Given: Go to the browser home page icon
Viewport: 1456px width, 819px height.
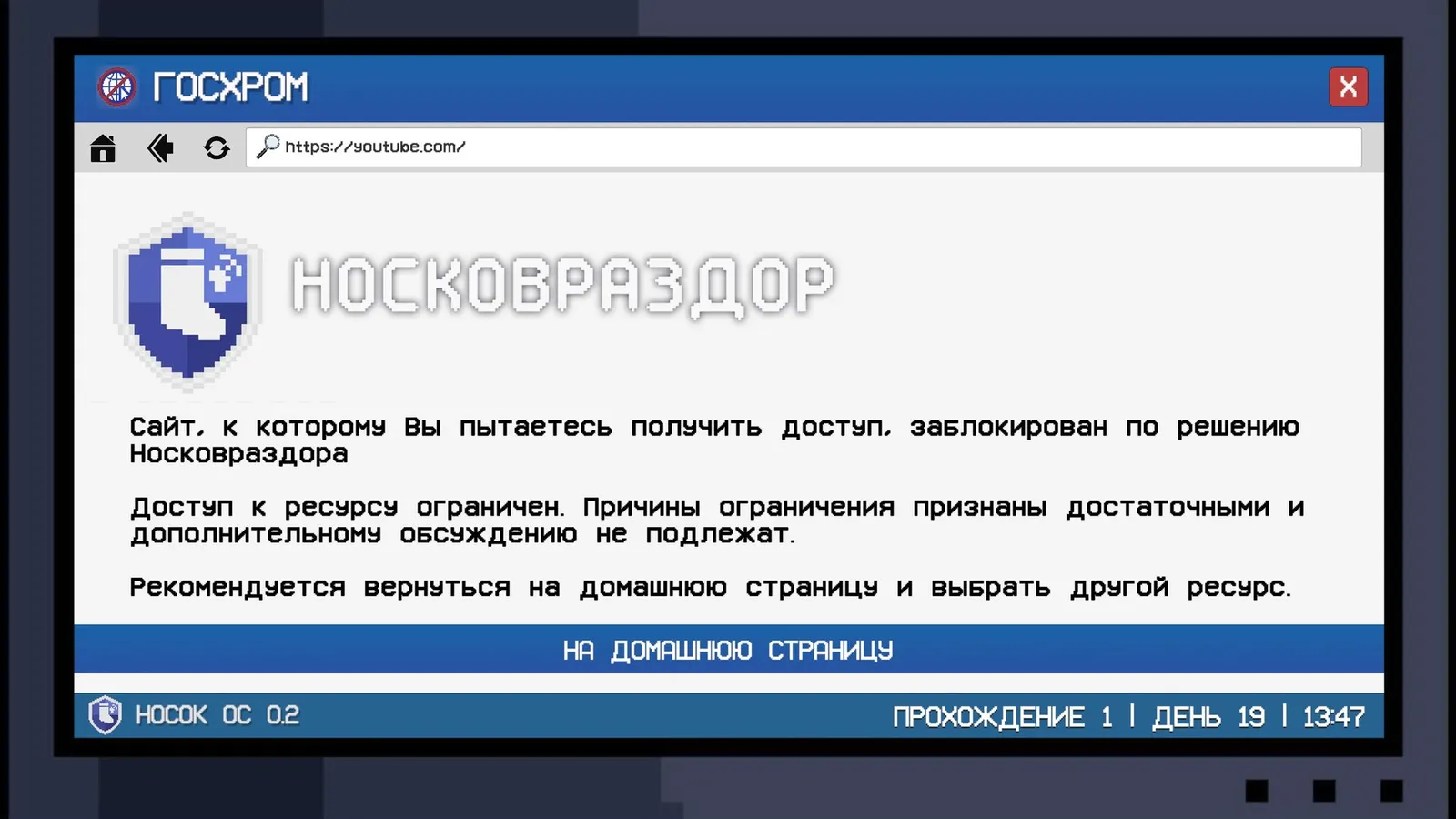Looking at the screenshot, I should coord(103,147).
